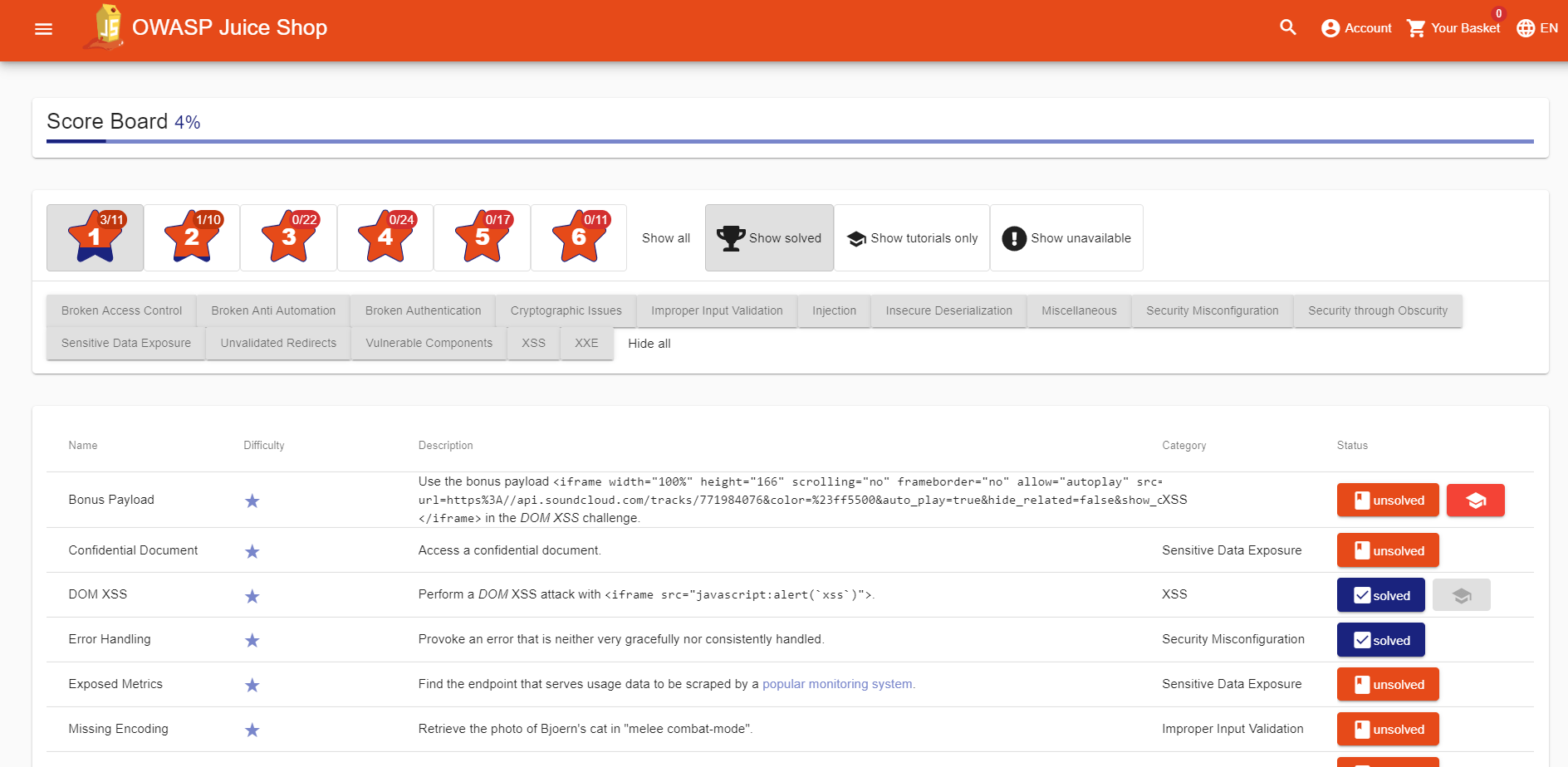Click Score Board progress bar
Viewport: 1568px width, 767px height.
tap(790, 141)
